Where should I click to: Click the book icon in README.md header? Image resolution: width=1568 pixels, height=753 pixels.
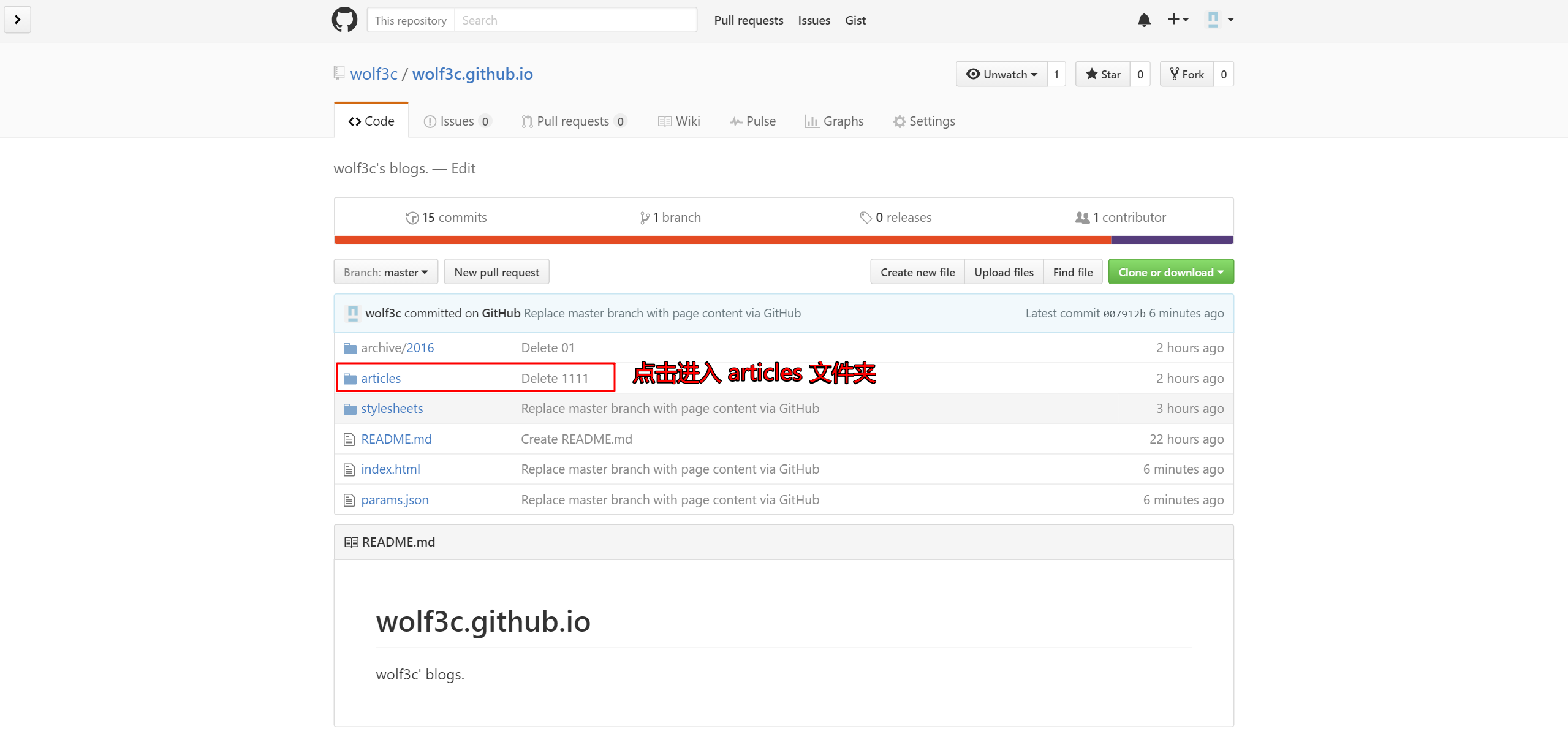point(351,542)
